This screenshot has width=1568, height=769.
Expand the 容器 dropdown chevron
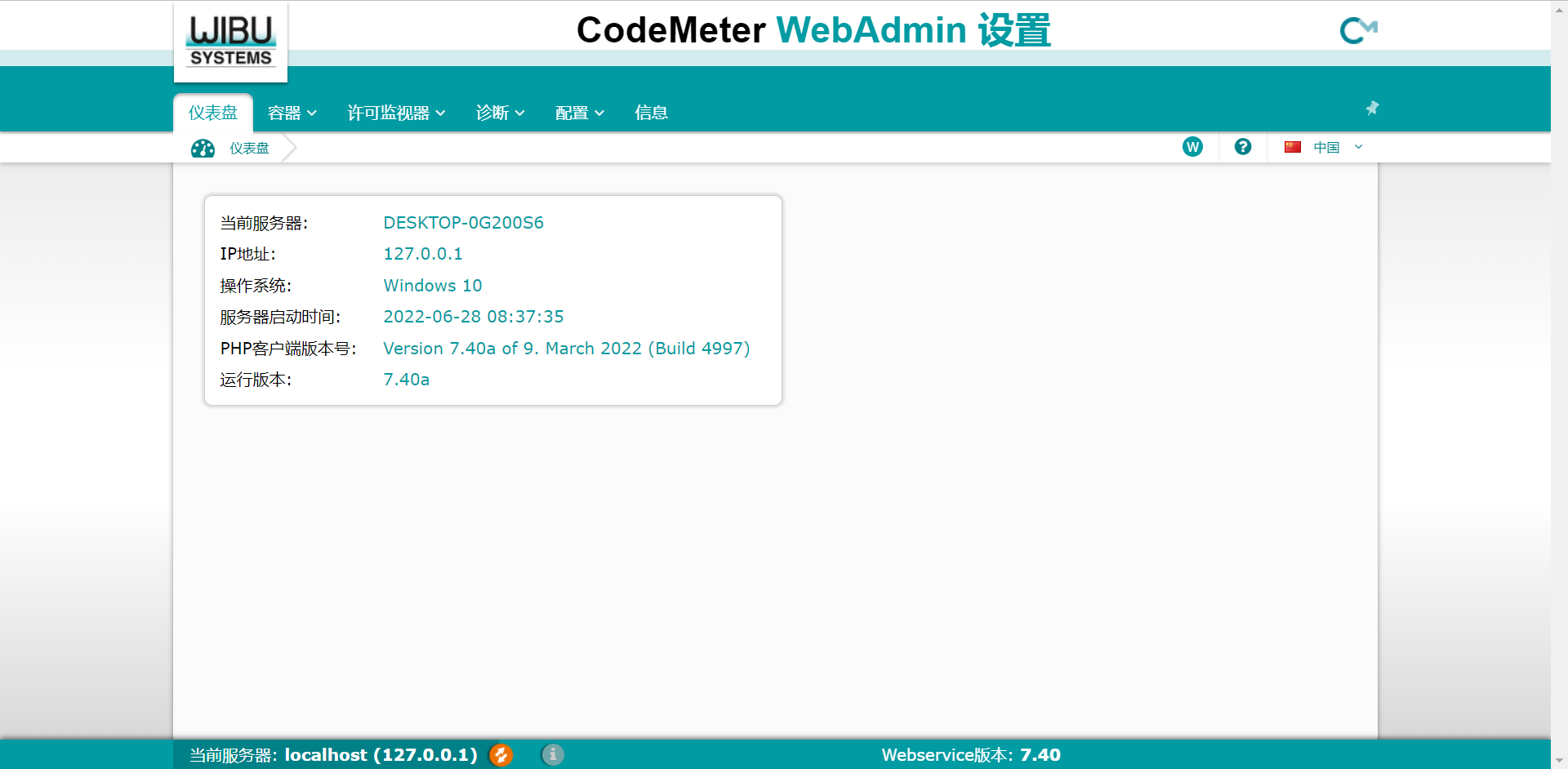312,113
